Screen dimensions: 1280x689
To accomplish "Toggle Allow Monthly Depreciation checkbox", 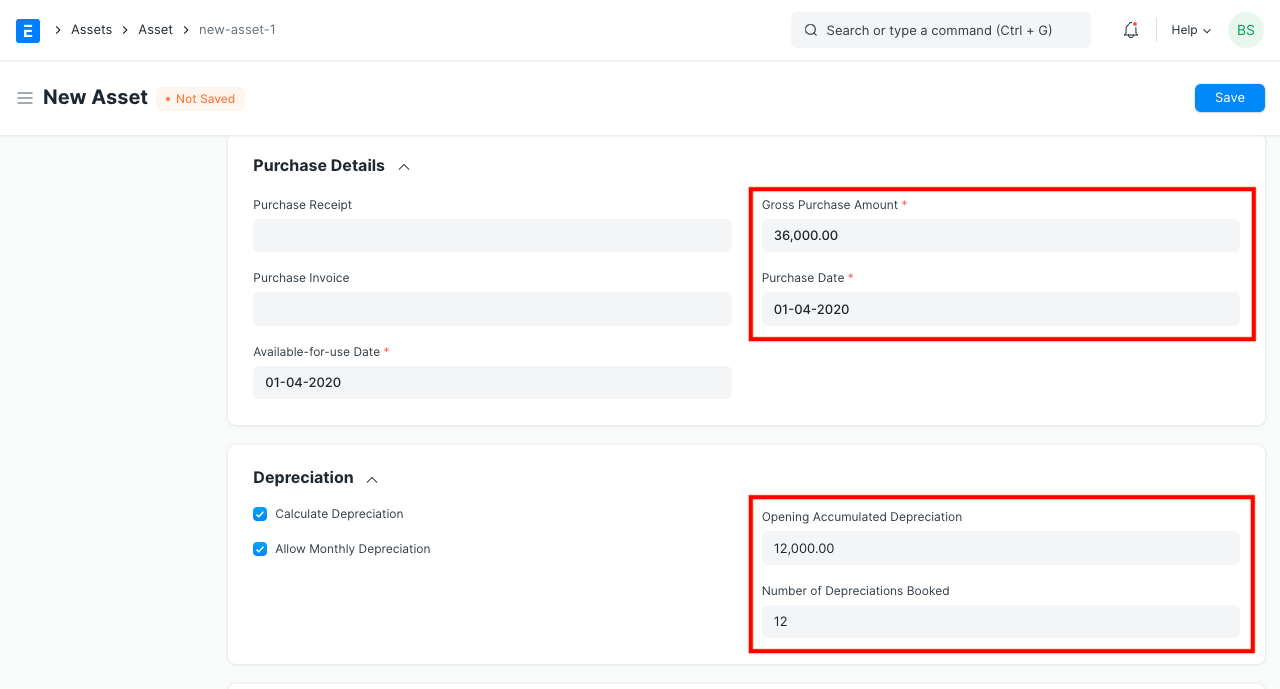I will (x=260, y=549).
